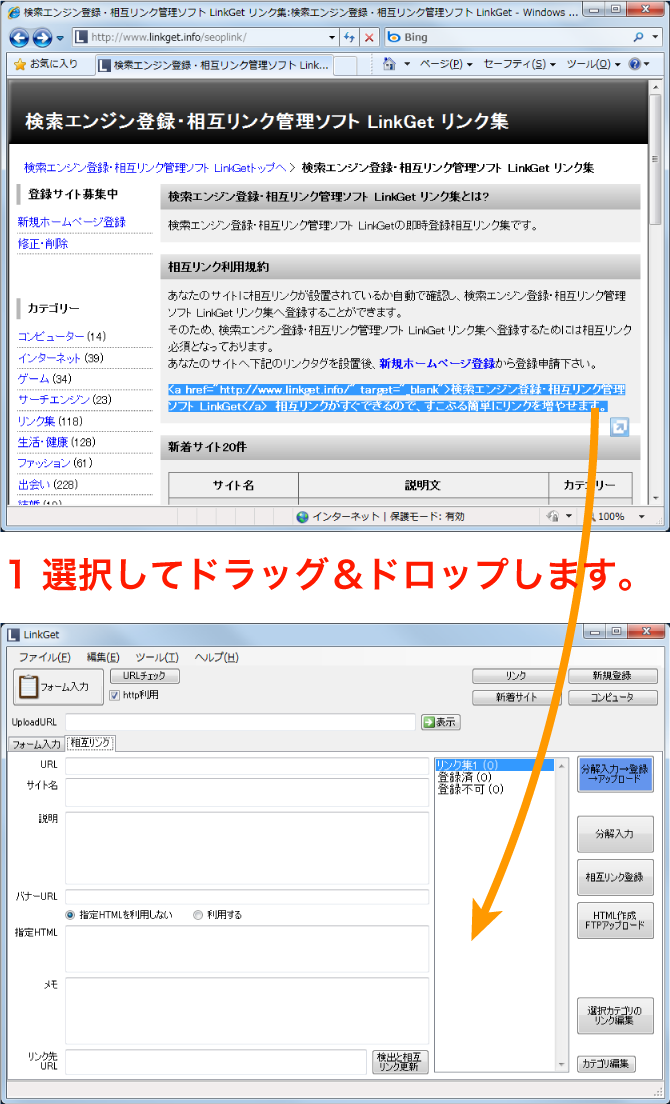The height and width of the screenshot is (1104, 670).
Task: Click the サイト名 text field
Action: pos(247,792)
